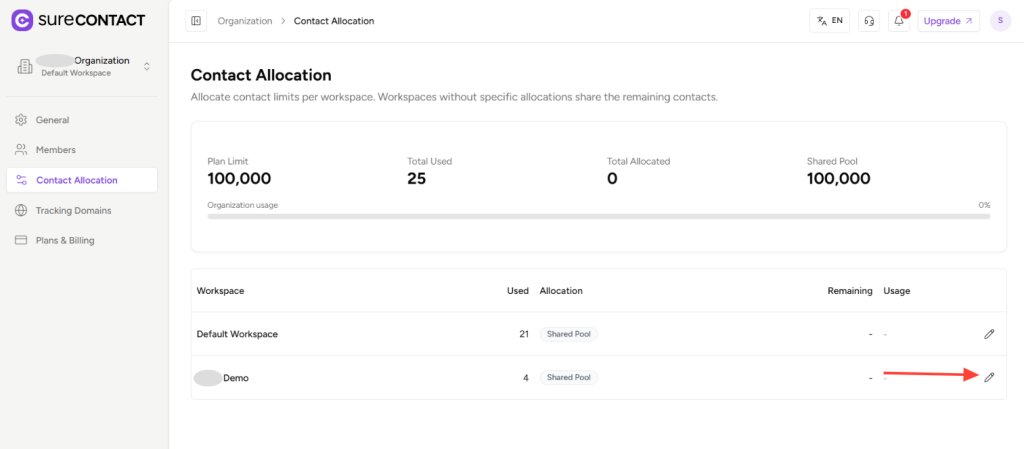Toggle the sidebar collapse icon
The height and width of the screenshot is (449, 1024).
196,21
